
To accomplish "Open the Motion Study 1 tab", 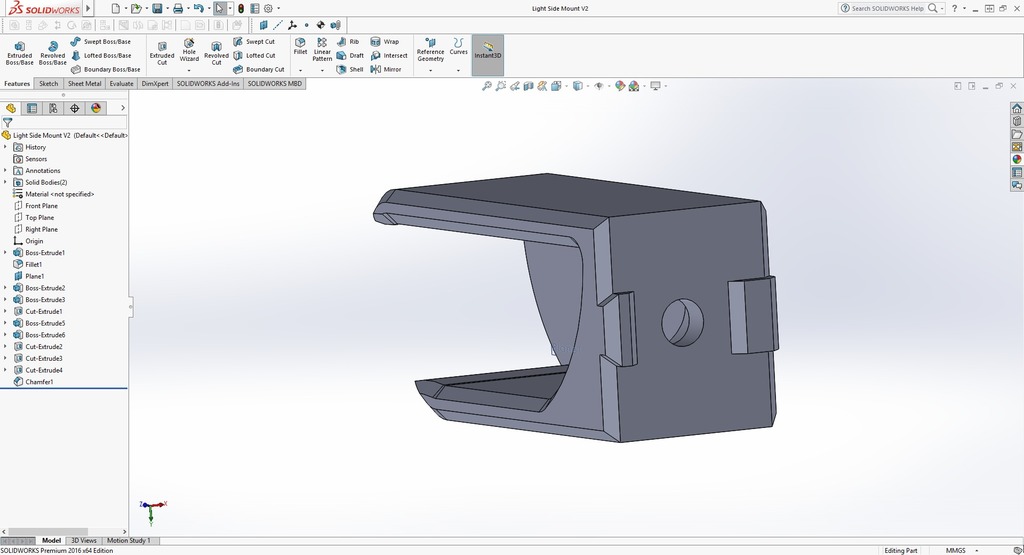I will (x=129, y=541).
